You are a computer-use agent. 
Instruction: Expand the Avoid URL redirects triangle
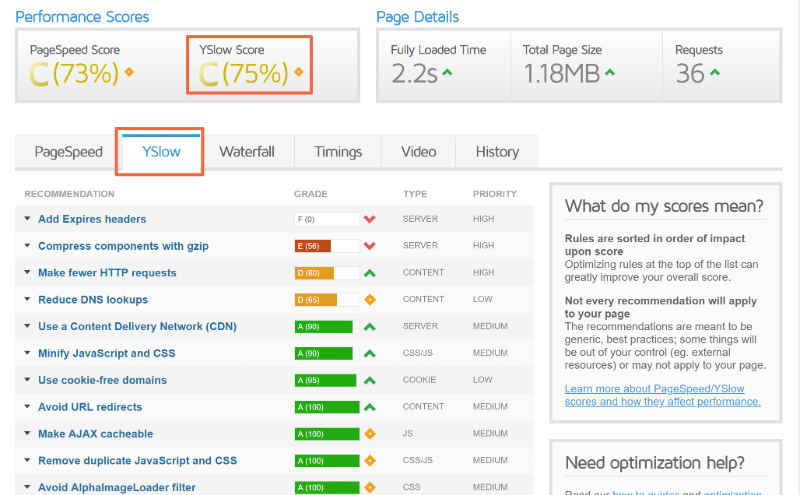(x=28, y=408)
